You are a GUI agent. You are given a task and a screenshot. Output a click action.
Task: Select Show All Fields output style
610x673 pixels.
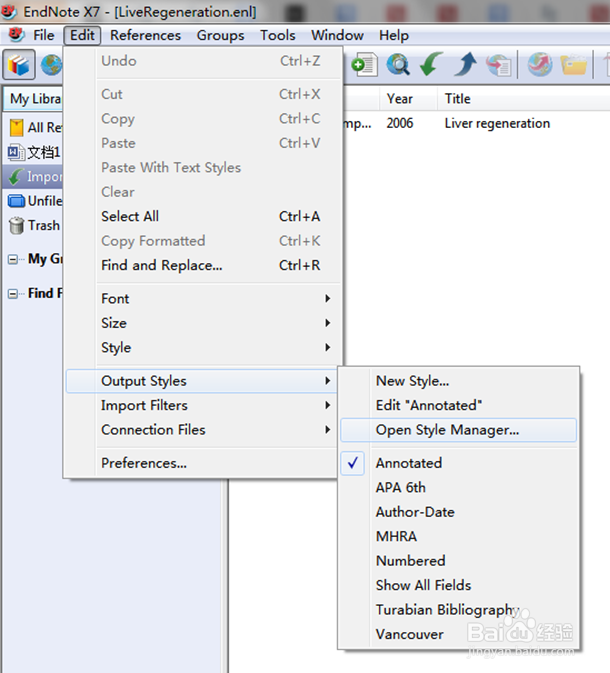click(x=458, y=585)
